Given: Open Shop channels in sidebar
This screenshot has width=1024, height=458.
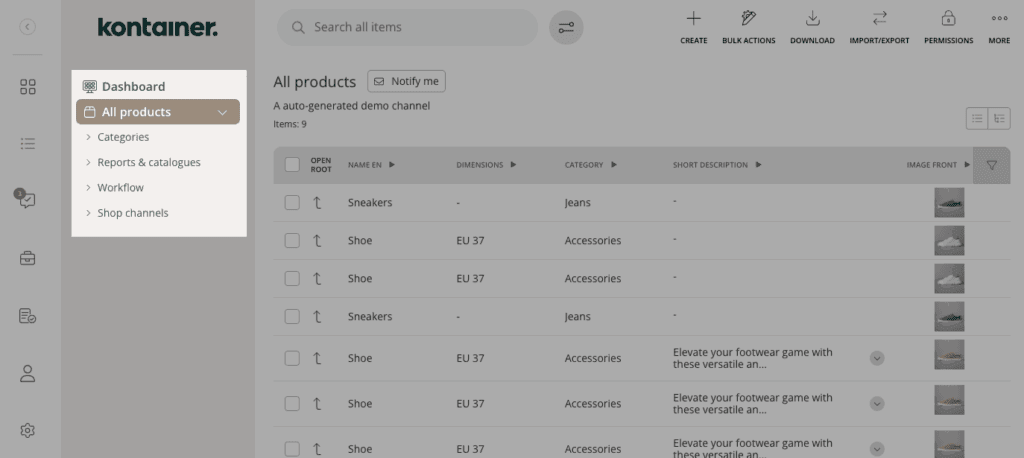Looking at the screenshot, I should [132, 213].
